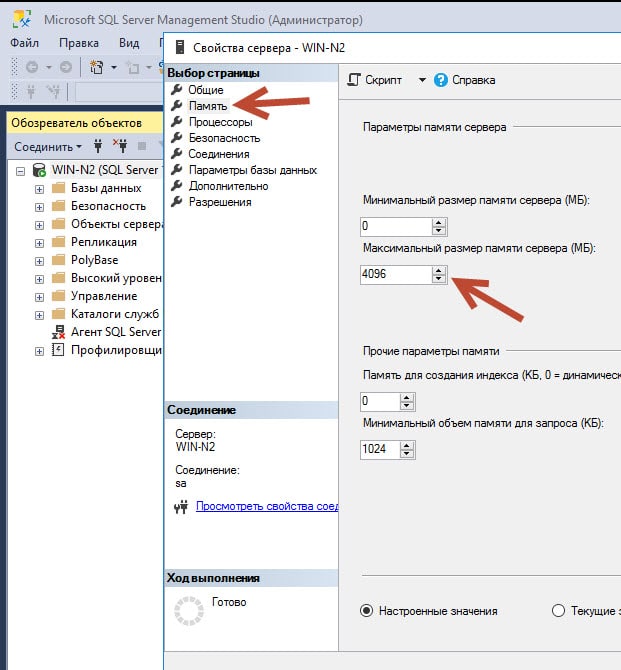
Task: Click the stop icon in Object Explorer toolbar
Action: click(142, 147)
